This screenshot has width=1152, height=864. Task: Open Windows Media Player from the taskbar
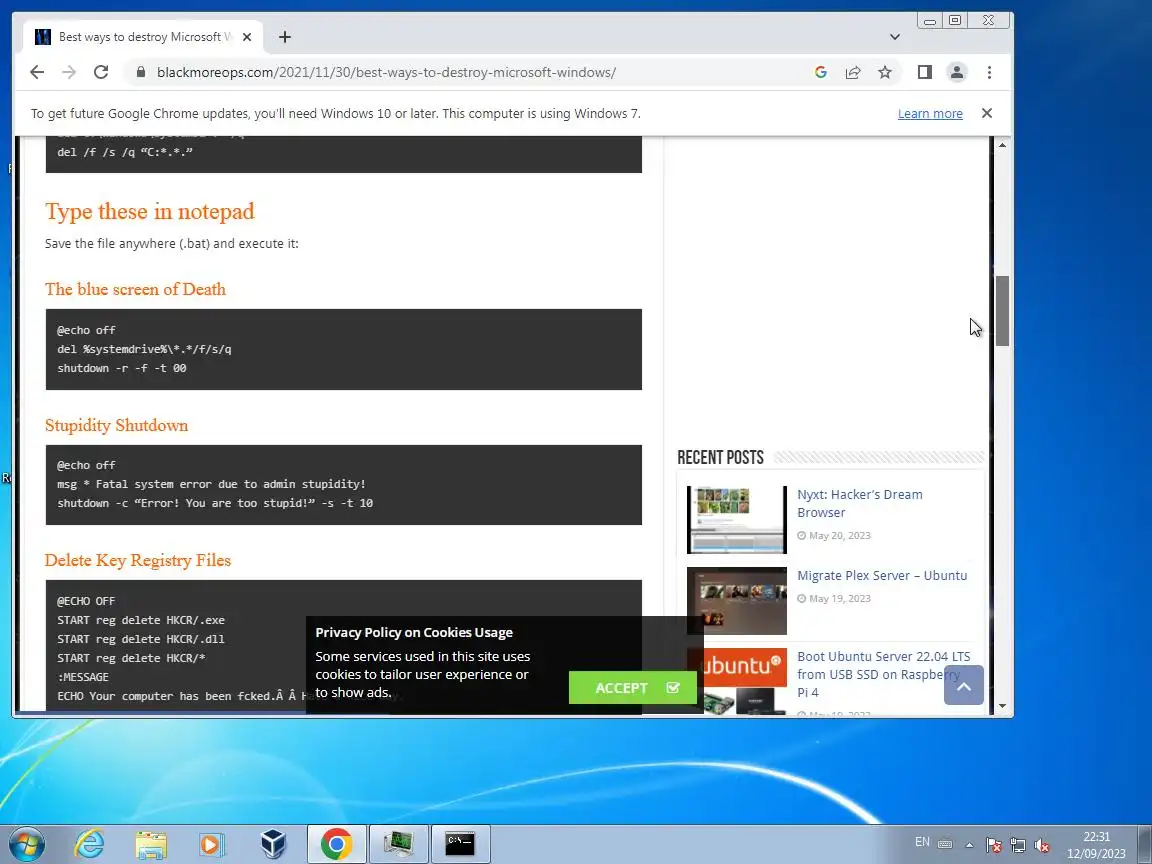pos(212,844)
